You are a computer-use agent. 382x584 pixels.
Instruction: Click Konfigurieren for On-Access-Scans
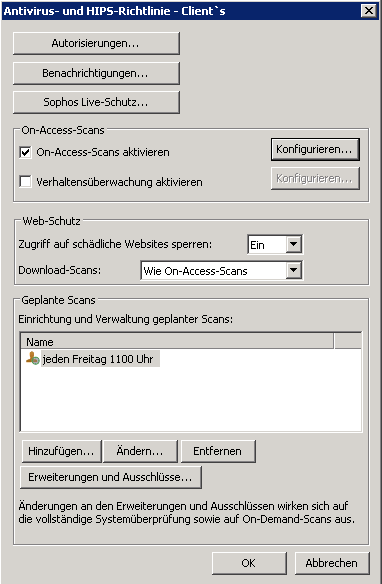pyautogui.click(x=315, y=149)
